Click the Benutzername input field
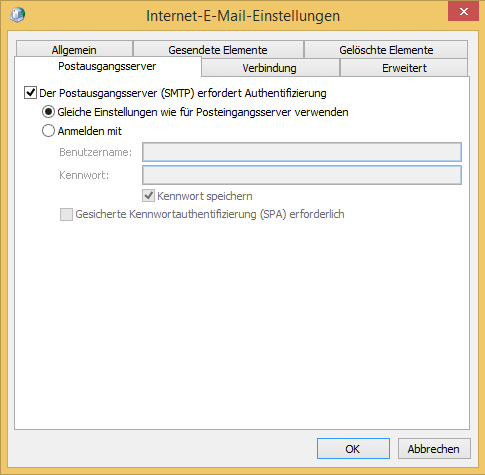 point(302,152)
